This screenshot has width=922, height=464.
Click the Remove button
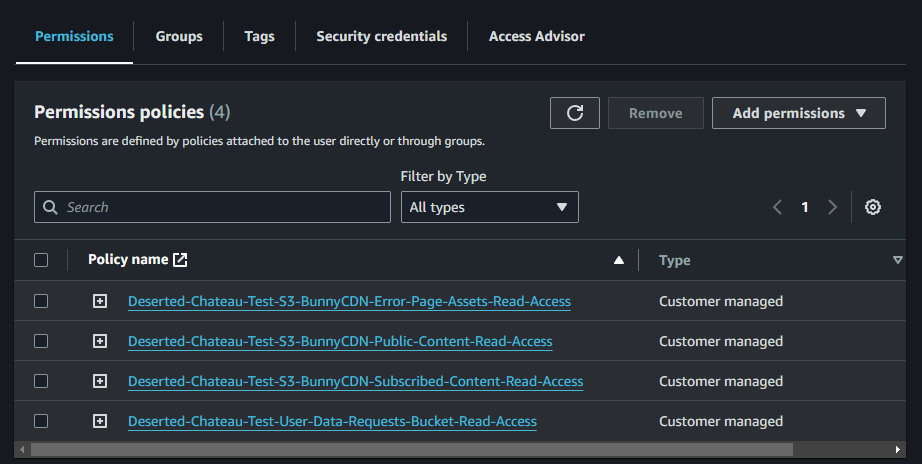coord(655,113)
